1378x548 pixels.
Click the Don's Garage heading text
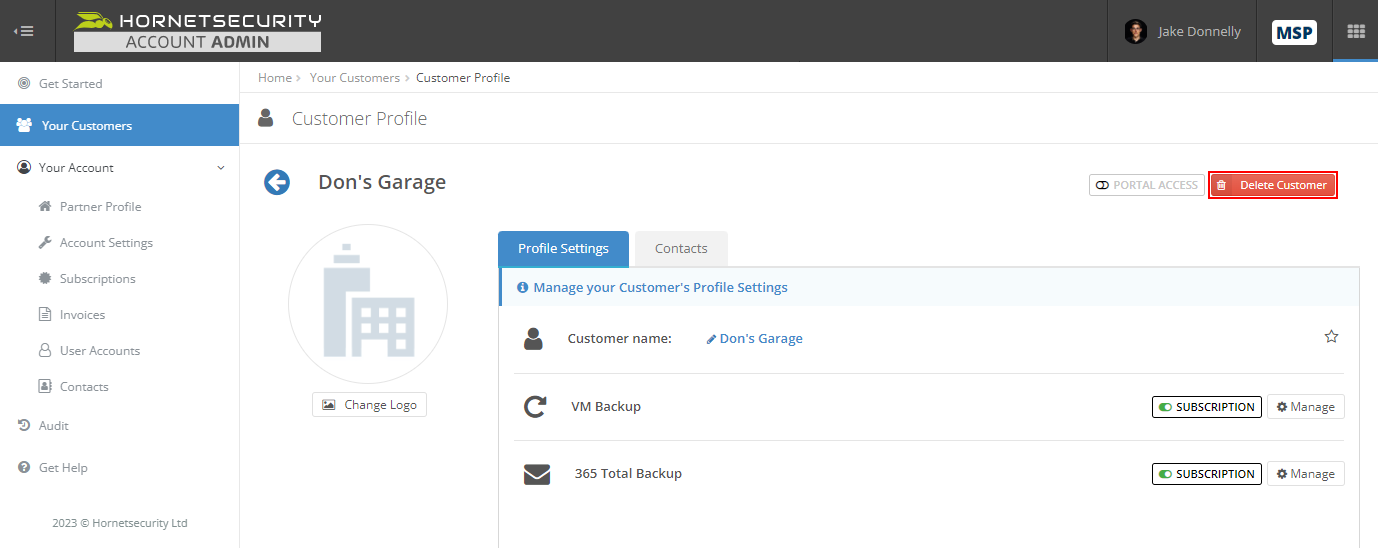[x=382, y=182]
